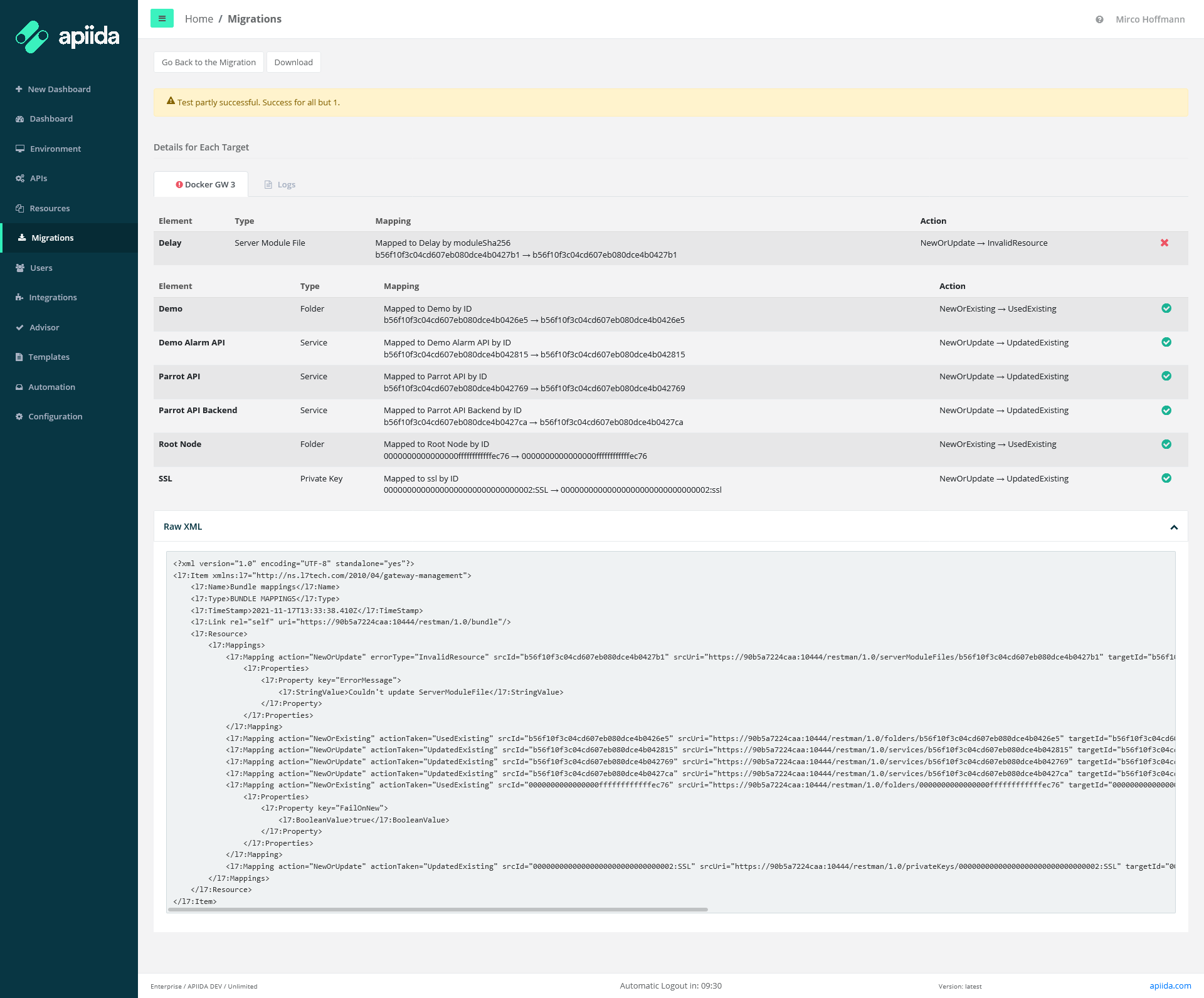
Task: Click Go Back to the Migration button
Action: point(209,62)
